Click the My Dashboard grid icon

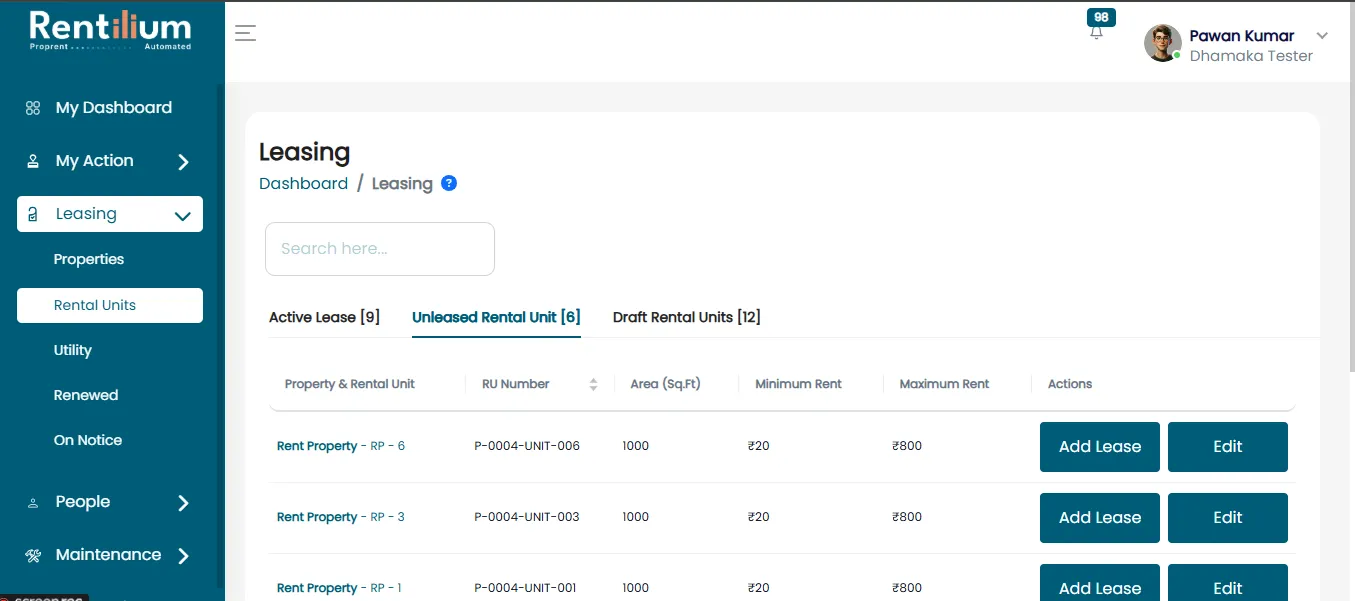click(33, 108)
